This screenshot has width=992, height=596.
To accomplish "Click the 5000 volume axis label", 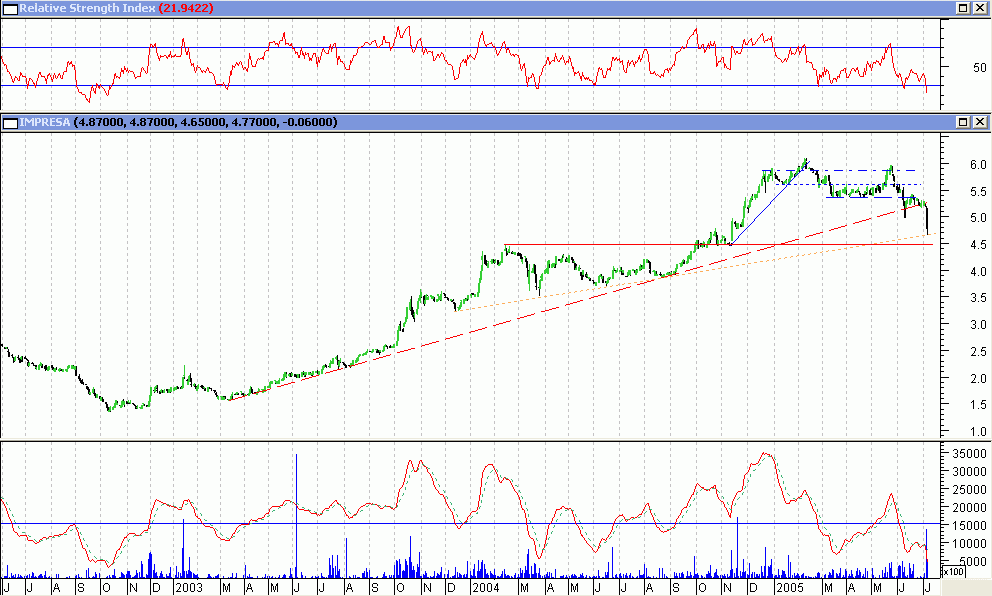I will [972, 562].
